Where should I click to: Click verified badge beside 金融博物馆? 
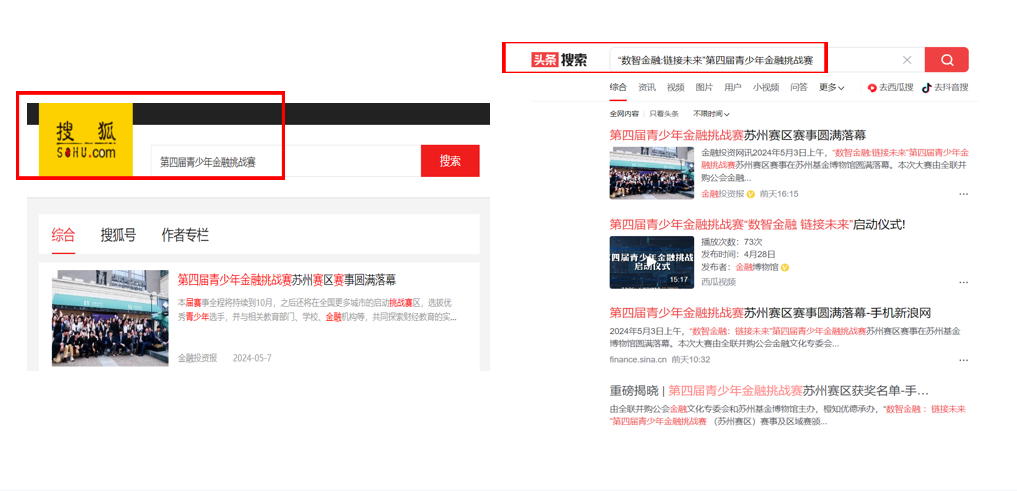coord(784,267)
